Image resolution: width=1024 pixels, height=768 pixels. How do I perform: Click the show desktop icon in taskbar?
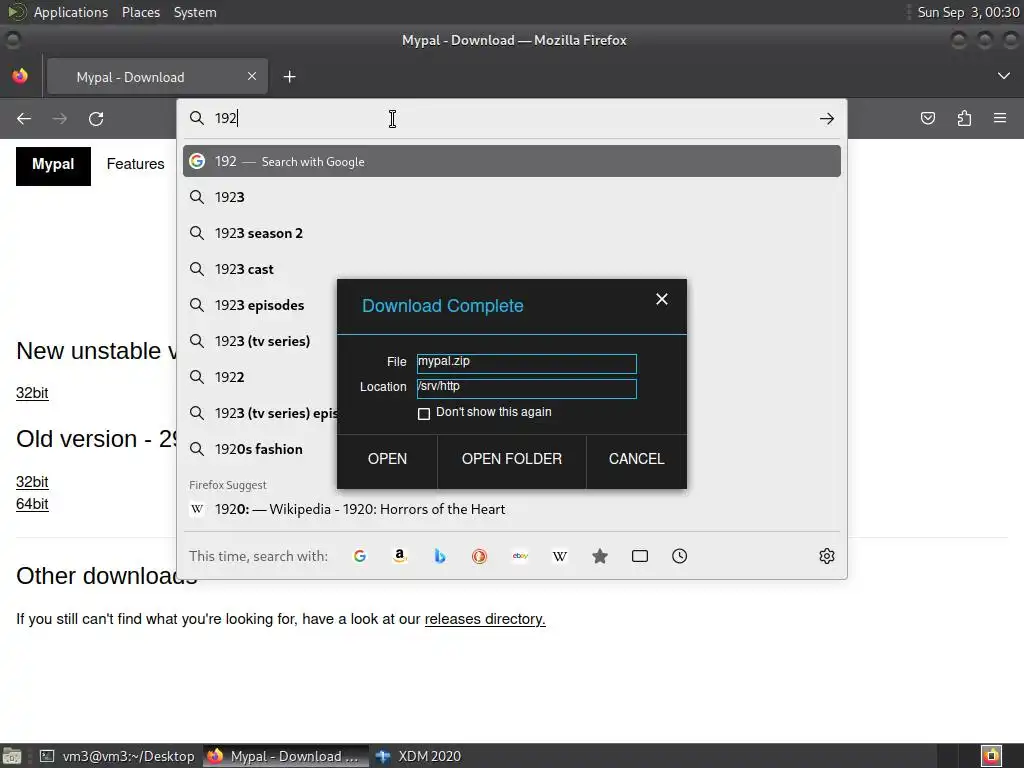(x=12, y=756)
